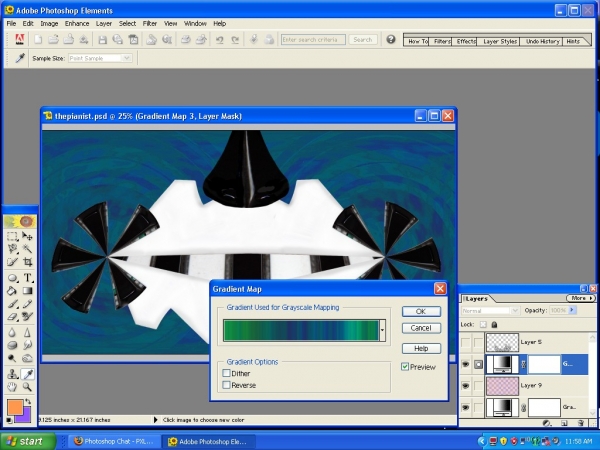Select the Smudge tool
600x450 pixels.
(x=27, y=345)
